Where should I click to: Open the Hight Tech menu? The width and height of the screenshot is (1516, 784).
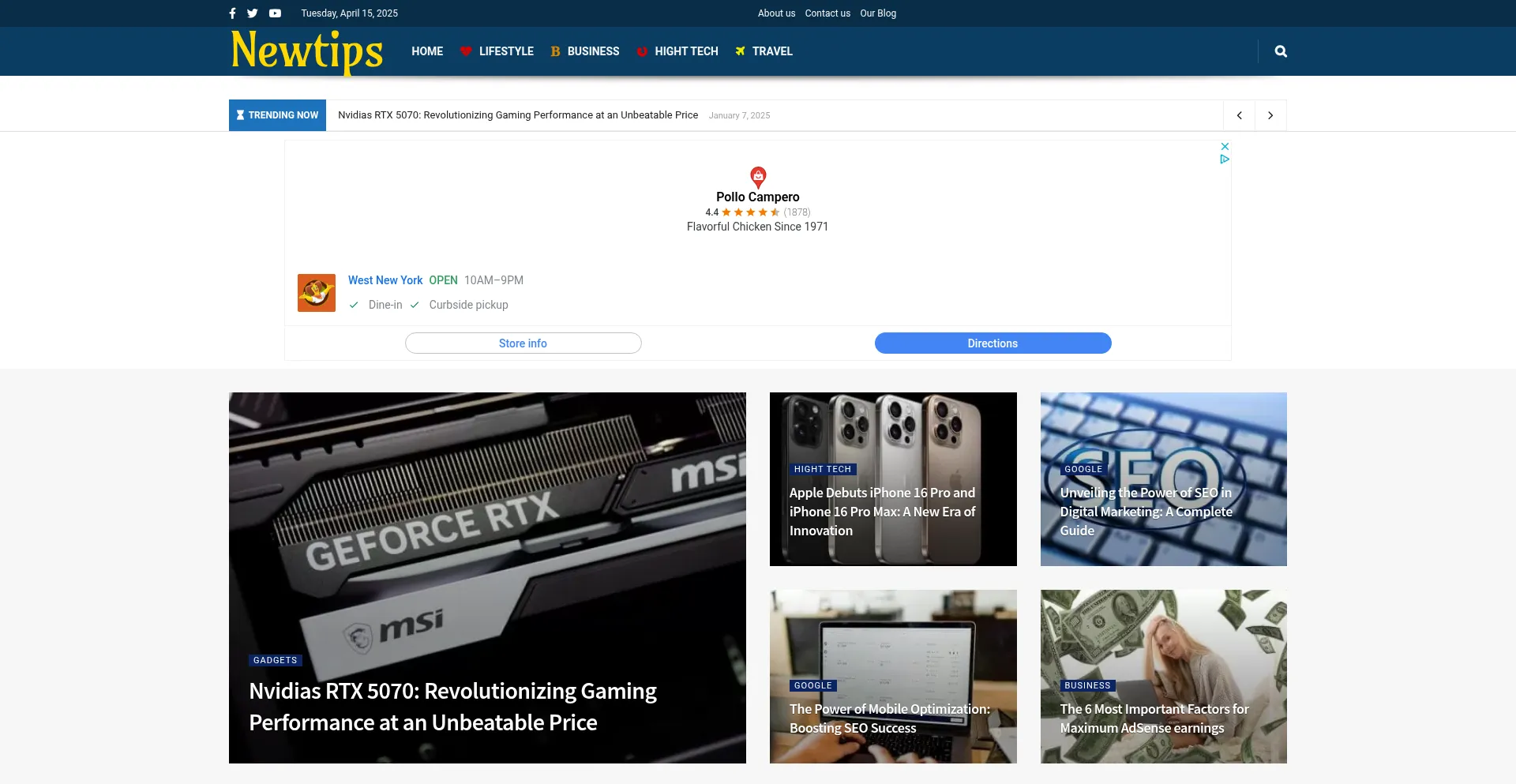pos(677,51)
